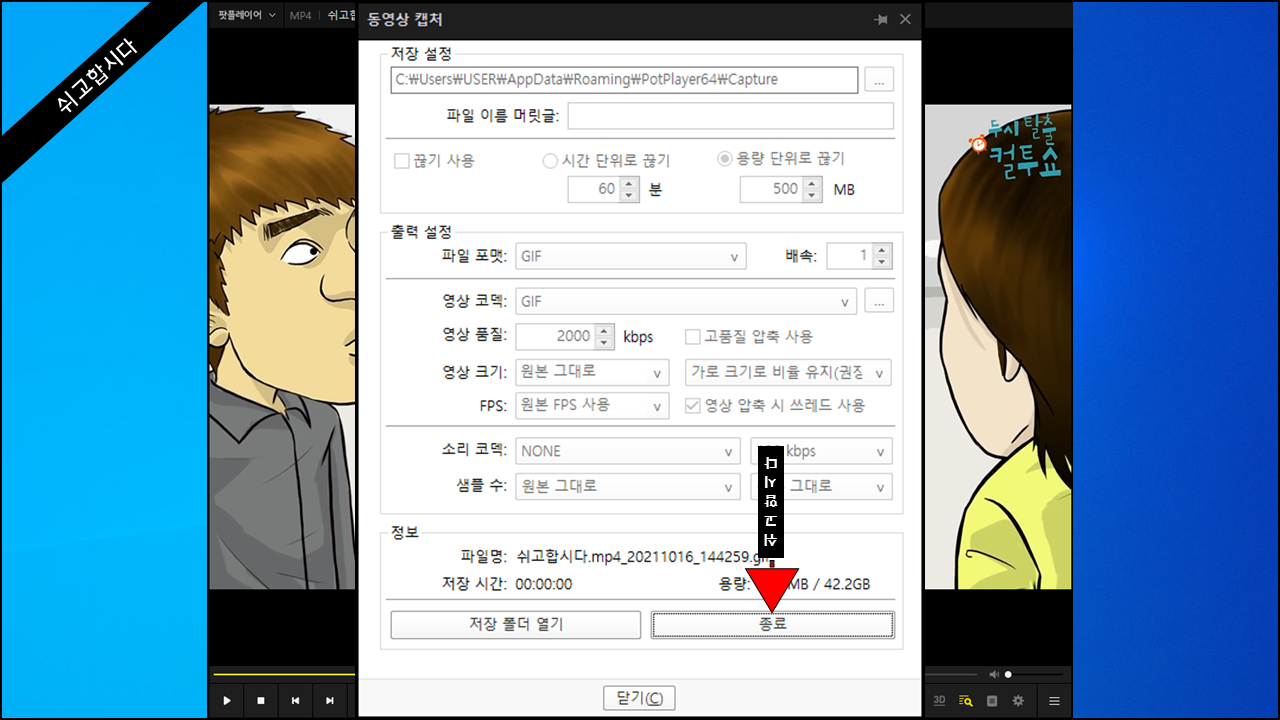
Task: Enable the 끊기 사용 checkbox
Action: 402,160
